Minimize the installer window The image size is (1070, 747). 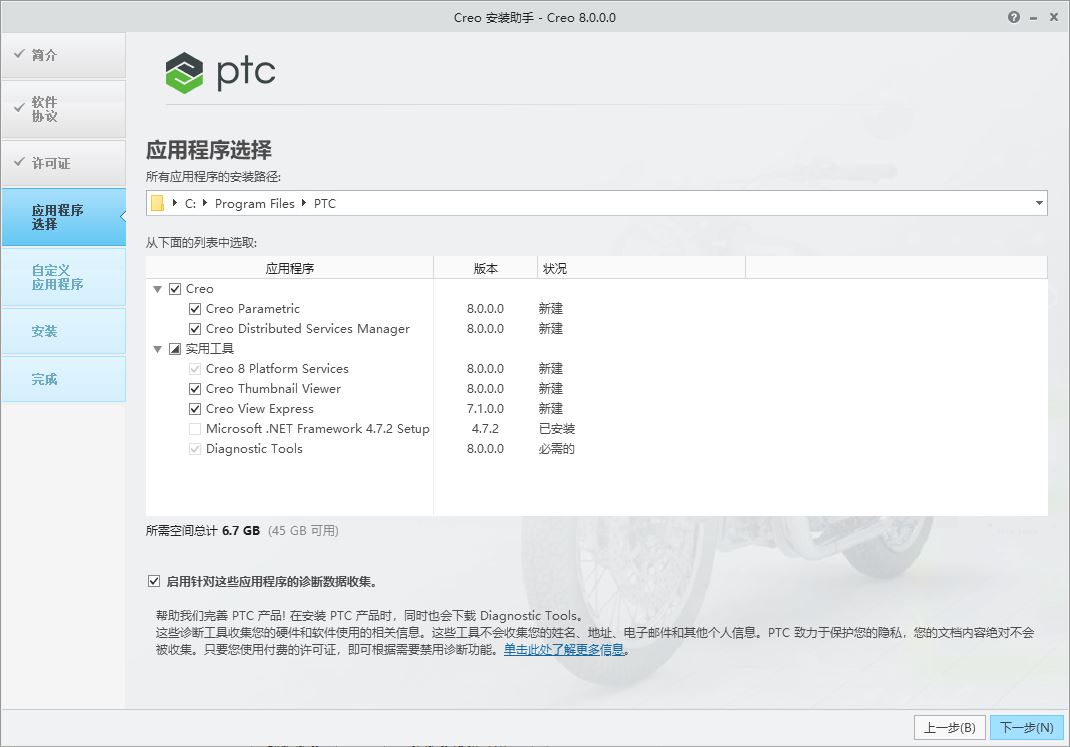point(1034,18)
